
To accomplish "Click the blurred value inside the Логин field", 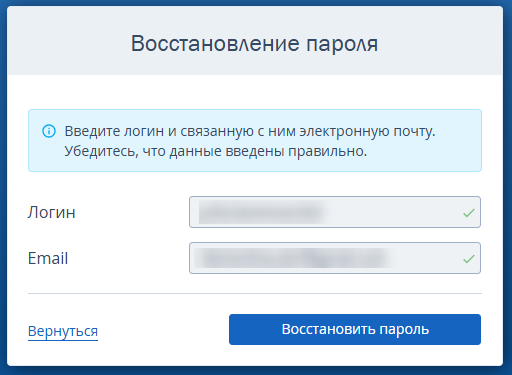I will (261, 212).
